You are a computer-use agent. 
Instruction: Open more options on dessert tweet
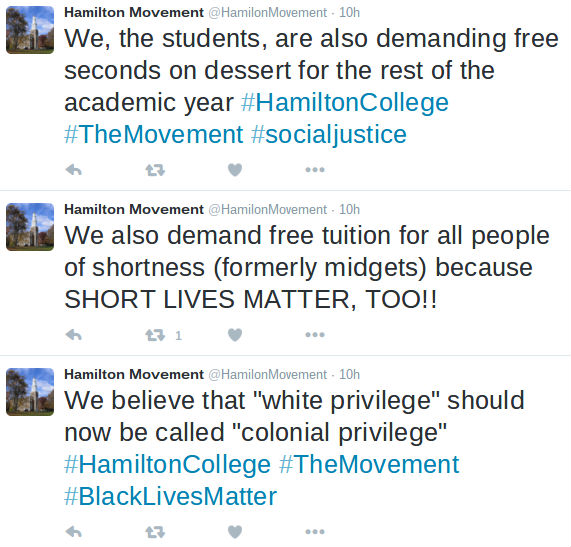coord(315,170)
